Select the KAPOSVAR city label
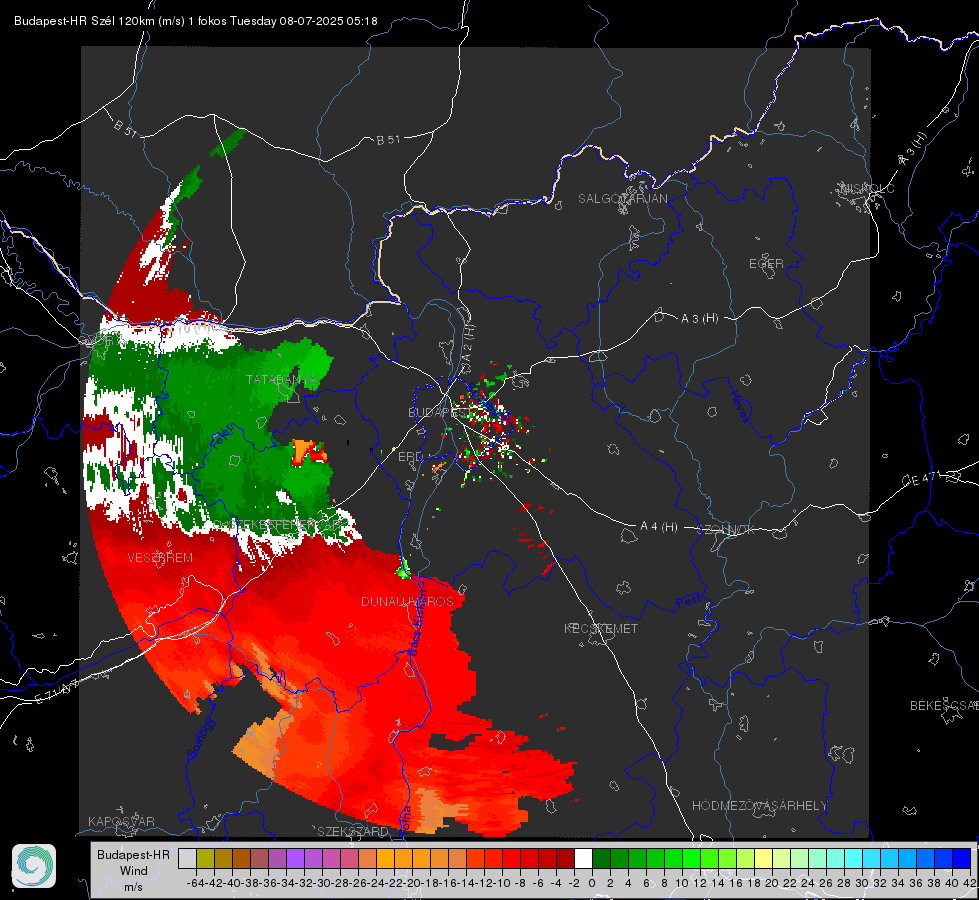 pos(121,821)
